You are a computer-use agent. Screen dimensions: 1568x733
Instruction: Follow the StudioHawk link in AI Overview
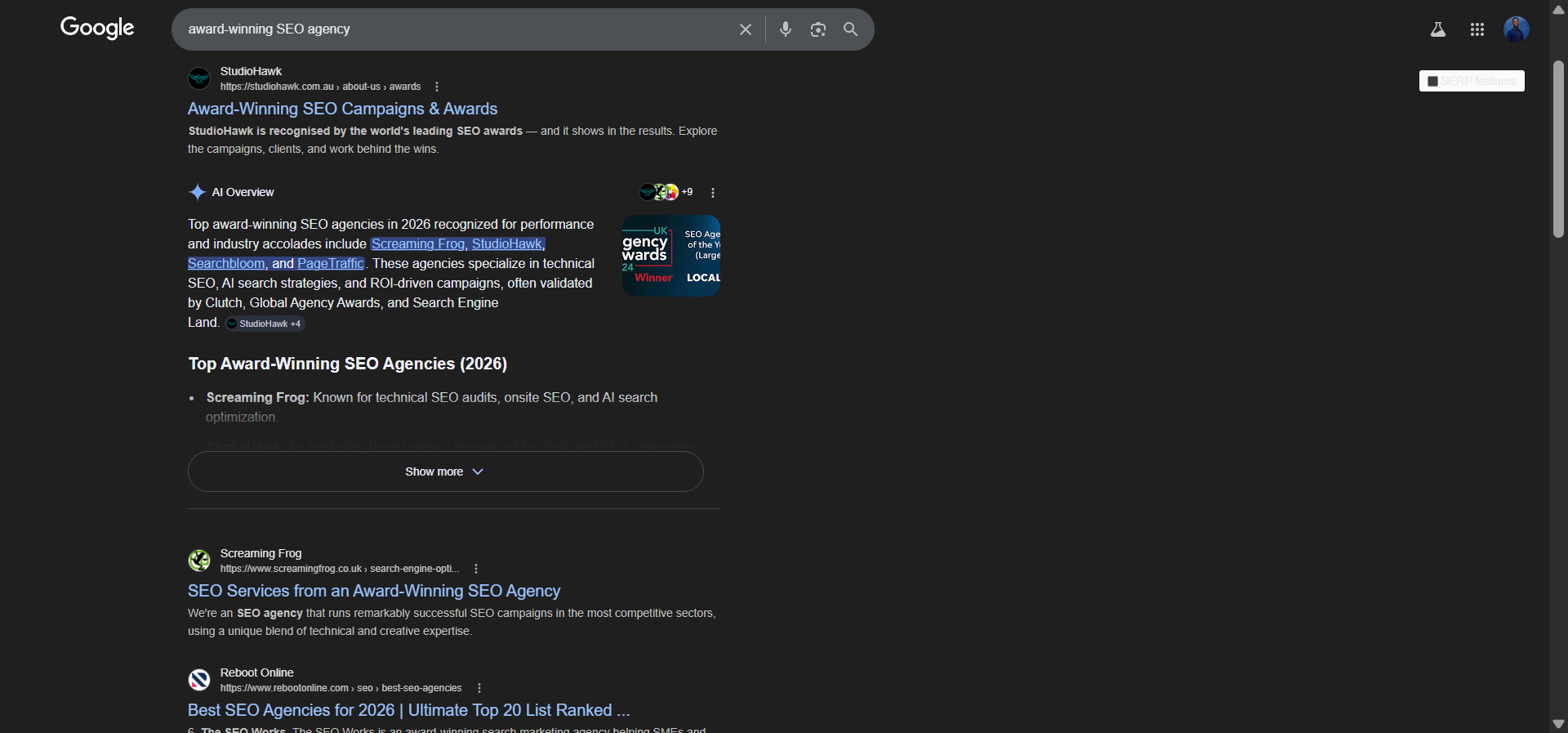(x=506, y=244)
